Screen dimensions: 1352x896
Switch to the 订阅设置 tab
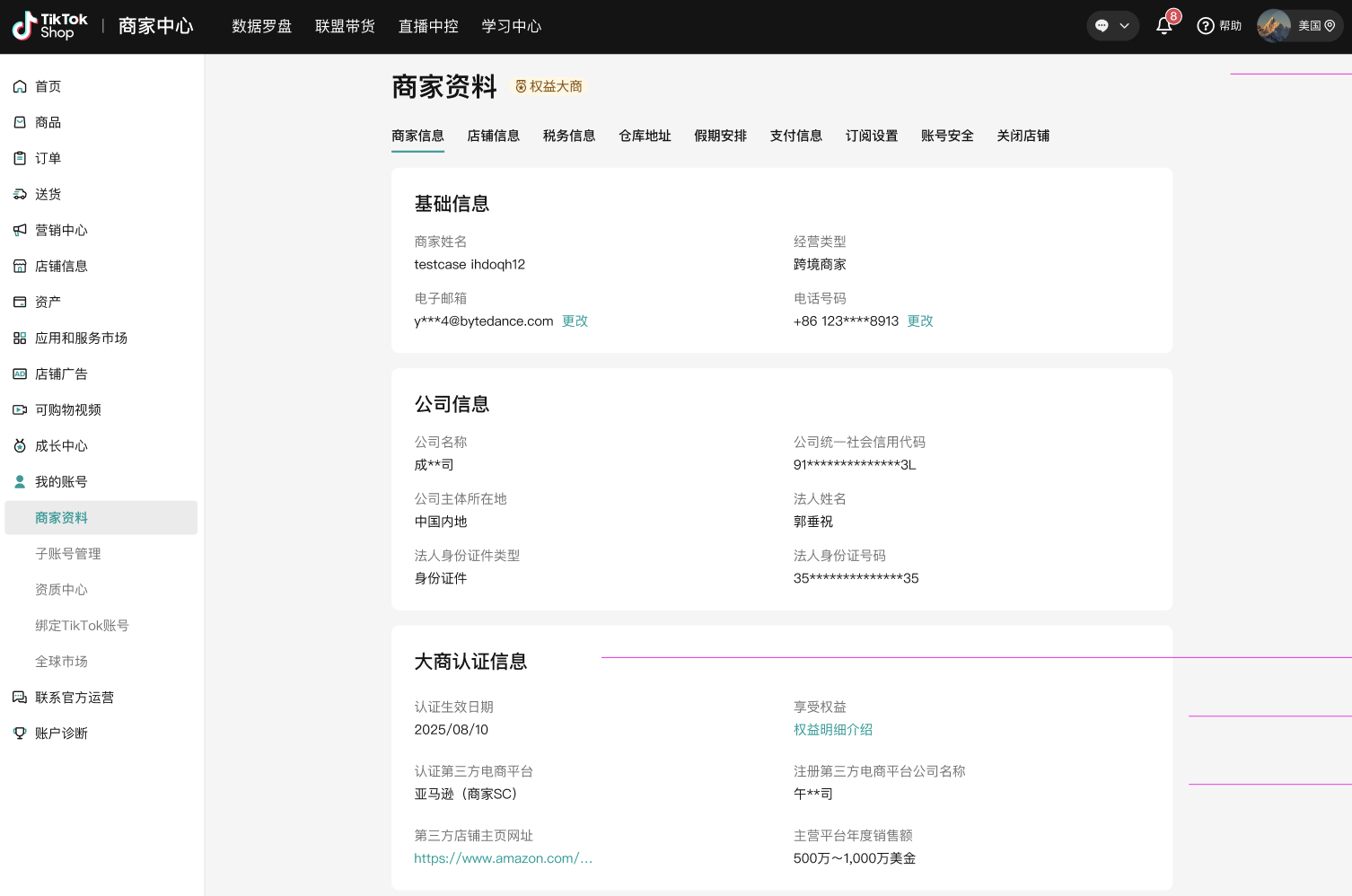pyautogui.click(x=872, y=136)
